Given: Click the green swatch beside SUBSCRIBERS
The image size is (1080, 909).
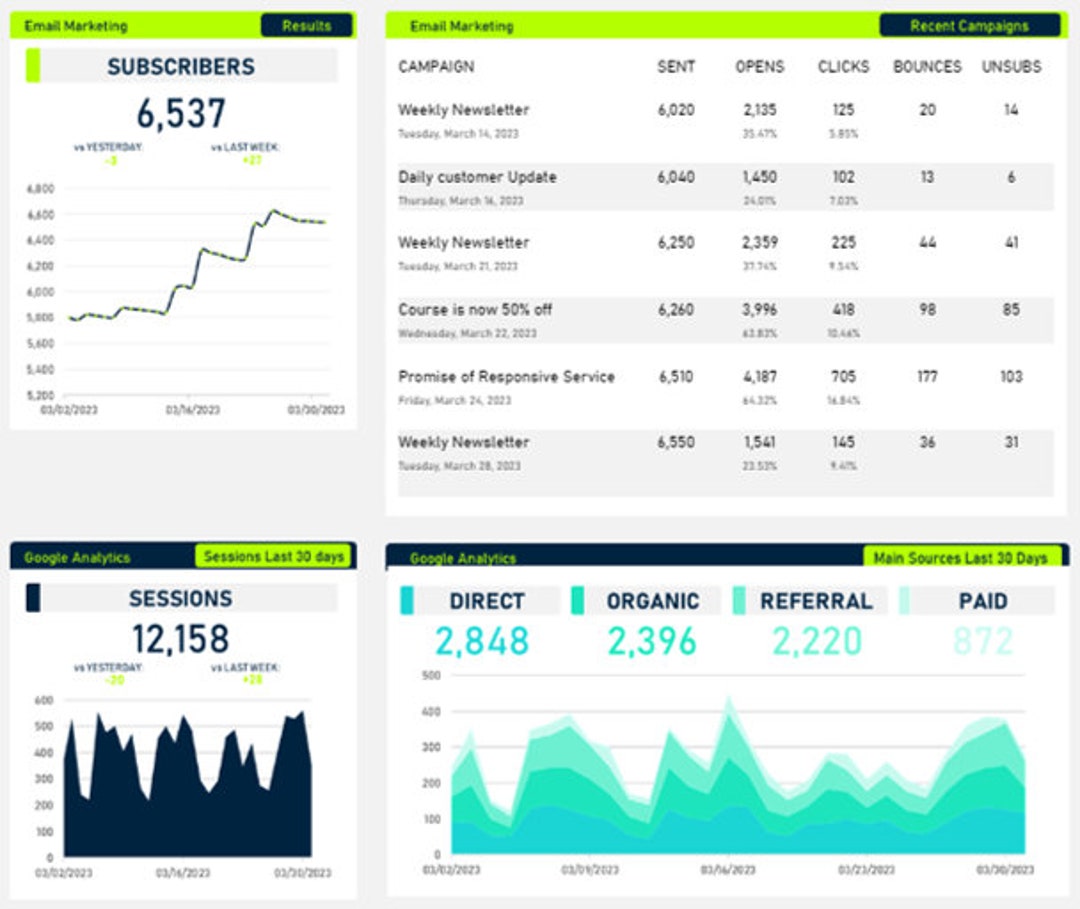Looking at the screenshot, I should (32, 65).
